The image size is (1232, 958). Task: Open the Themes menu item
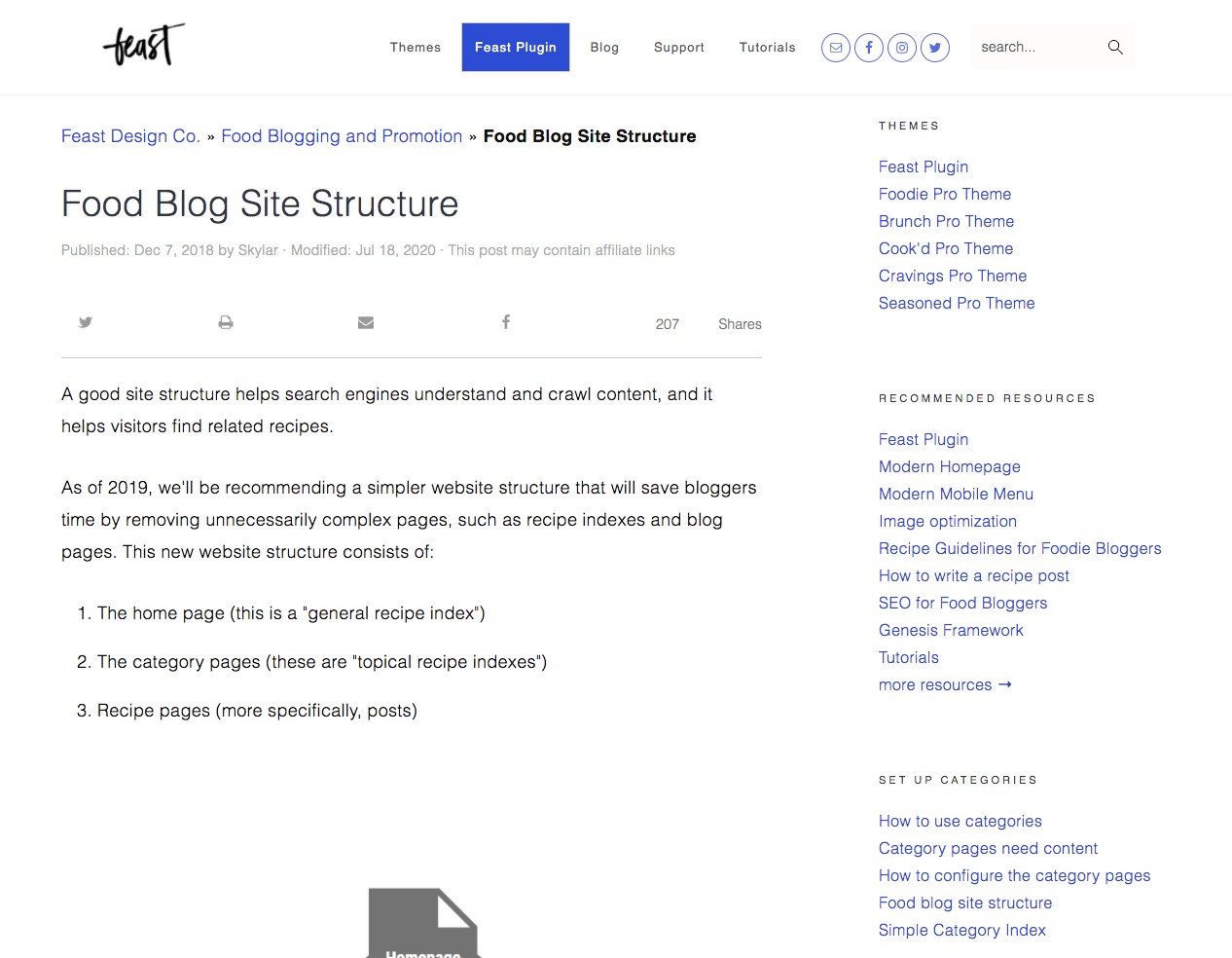click(416, 47)
